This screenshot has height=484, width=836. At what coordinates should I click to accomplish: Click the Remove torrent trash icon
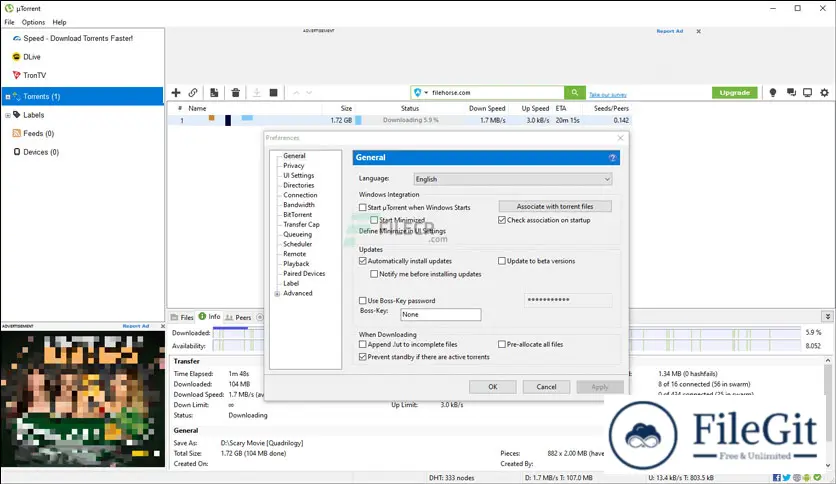(x=236, y=93)
